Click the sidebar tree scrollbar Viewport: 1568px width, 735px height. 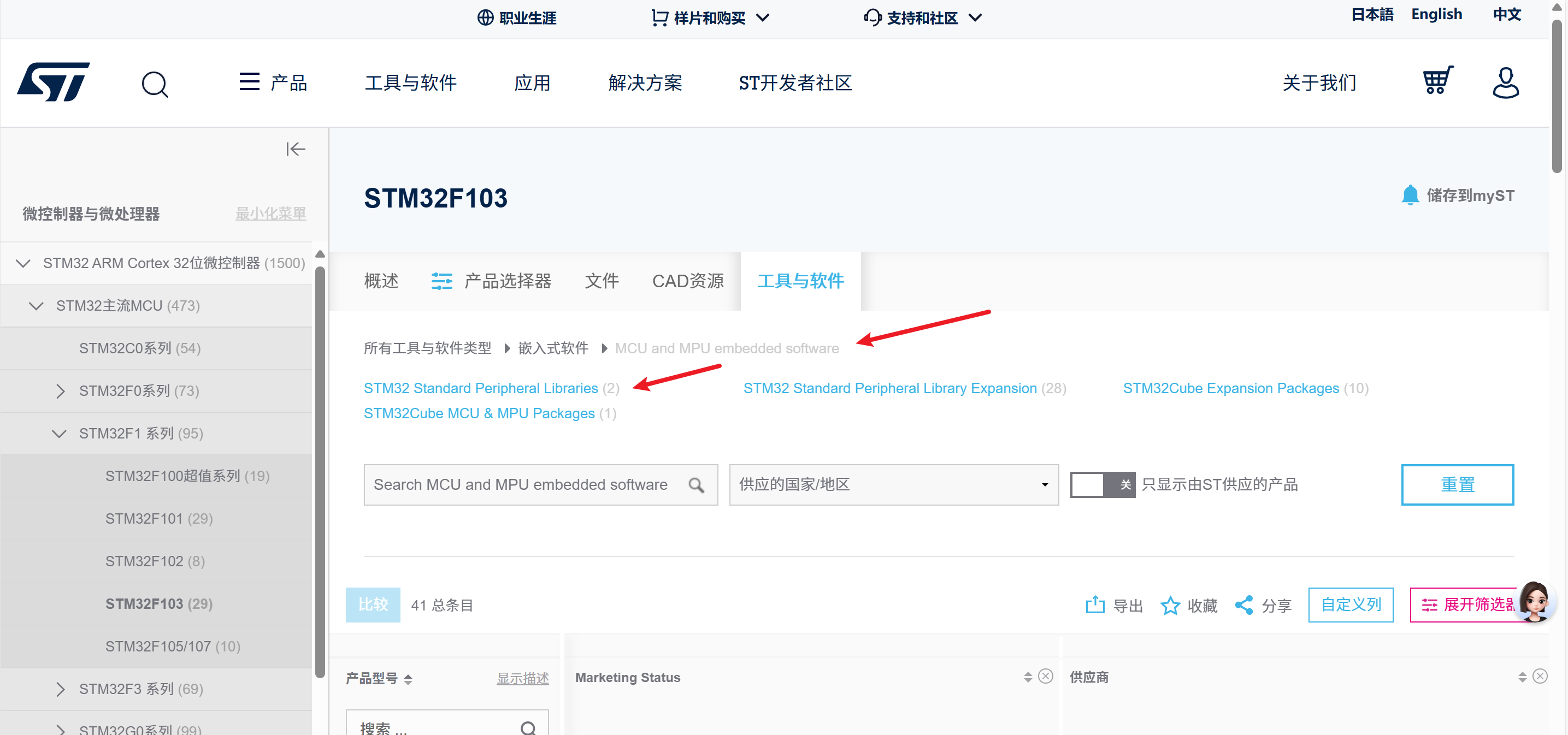[x=320, y=472]
